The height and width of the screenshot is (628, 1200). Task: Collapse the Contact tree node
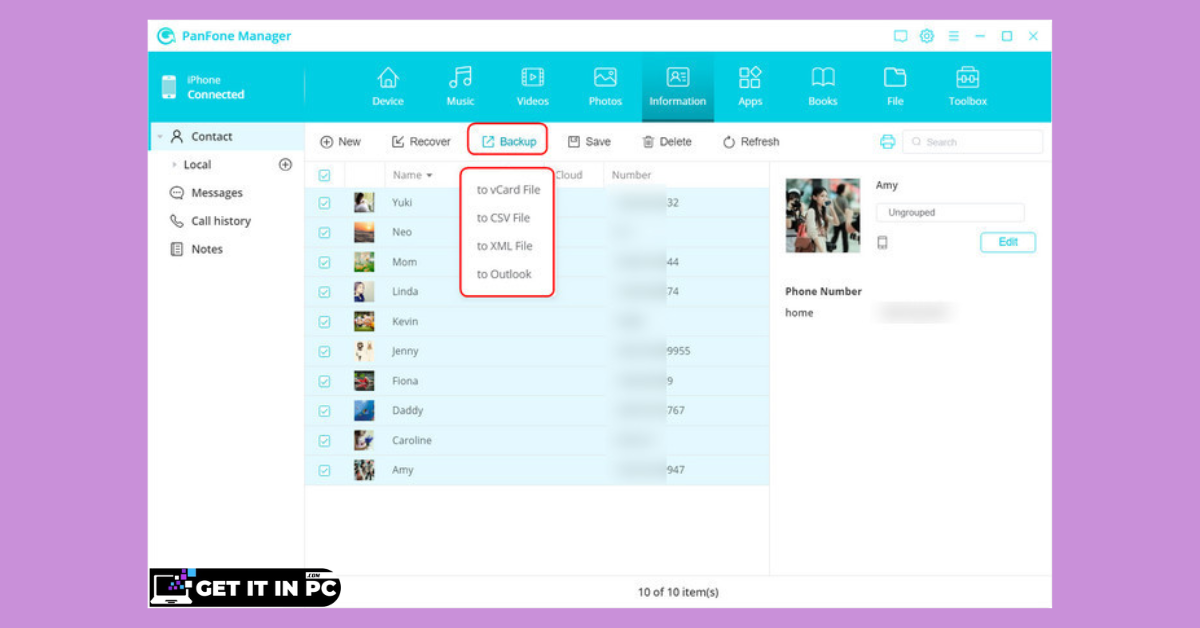click(x=159, y=136)
